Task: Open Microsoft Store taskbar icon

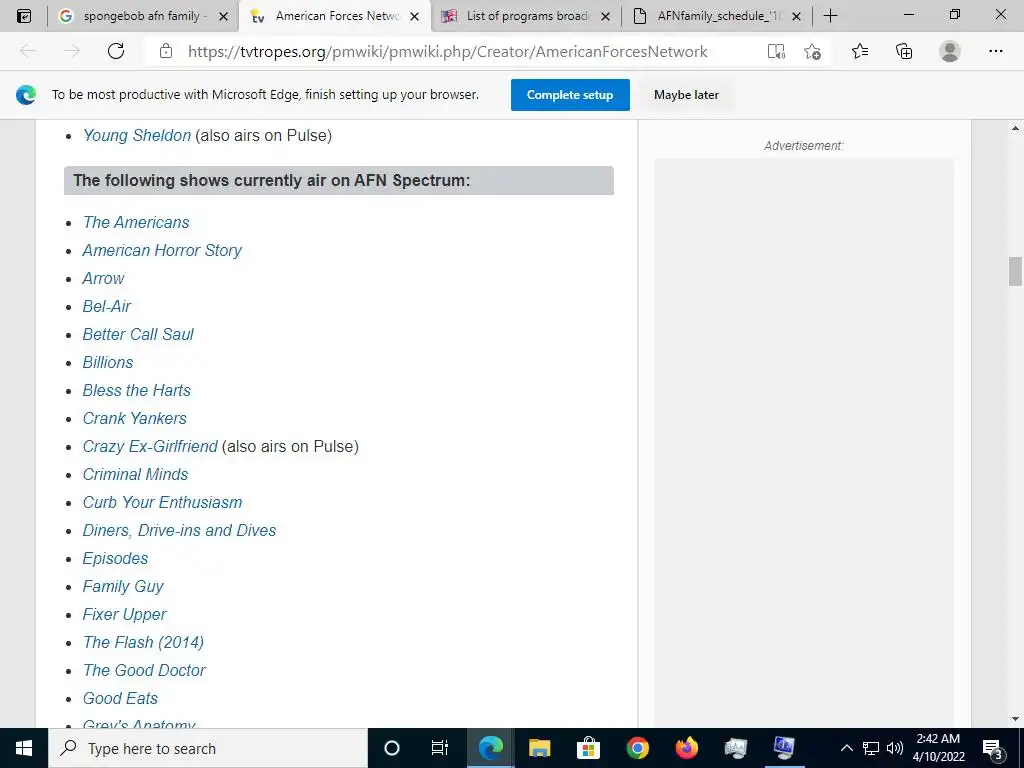Action: pyautogui.click(x=588, y=748)
